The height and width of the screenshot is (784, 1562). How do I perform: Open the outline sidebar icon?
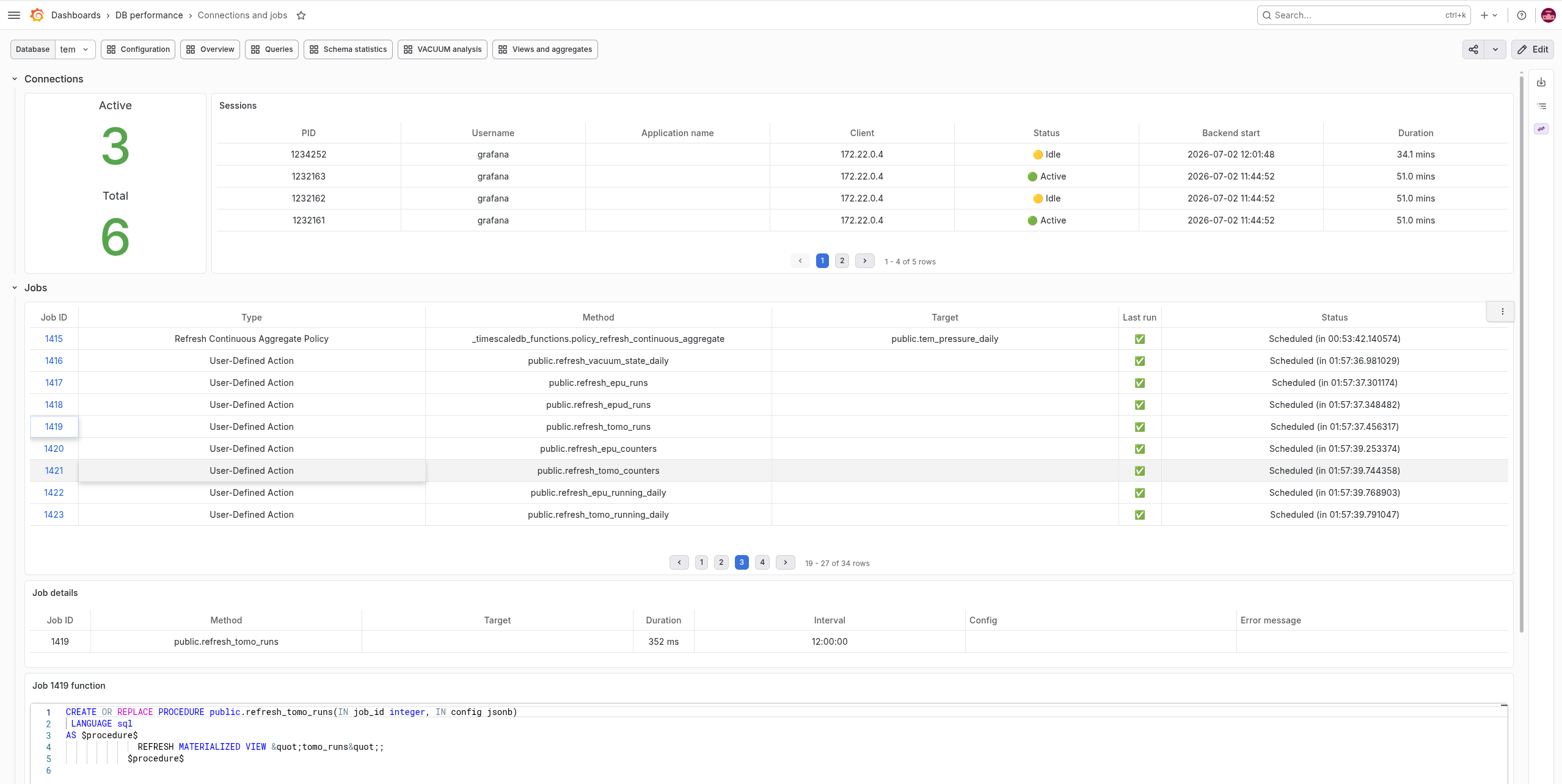[x=1541, y=106]
